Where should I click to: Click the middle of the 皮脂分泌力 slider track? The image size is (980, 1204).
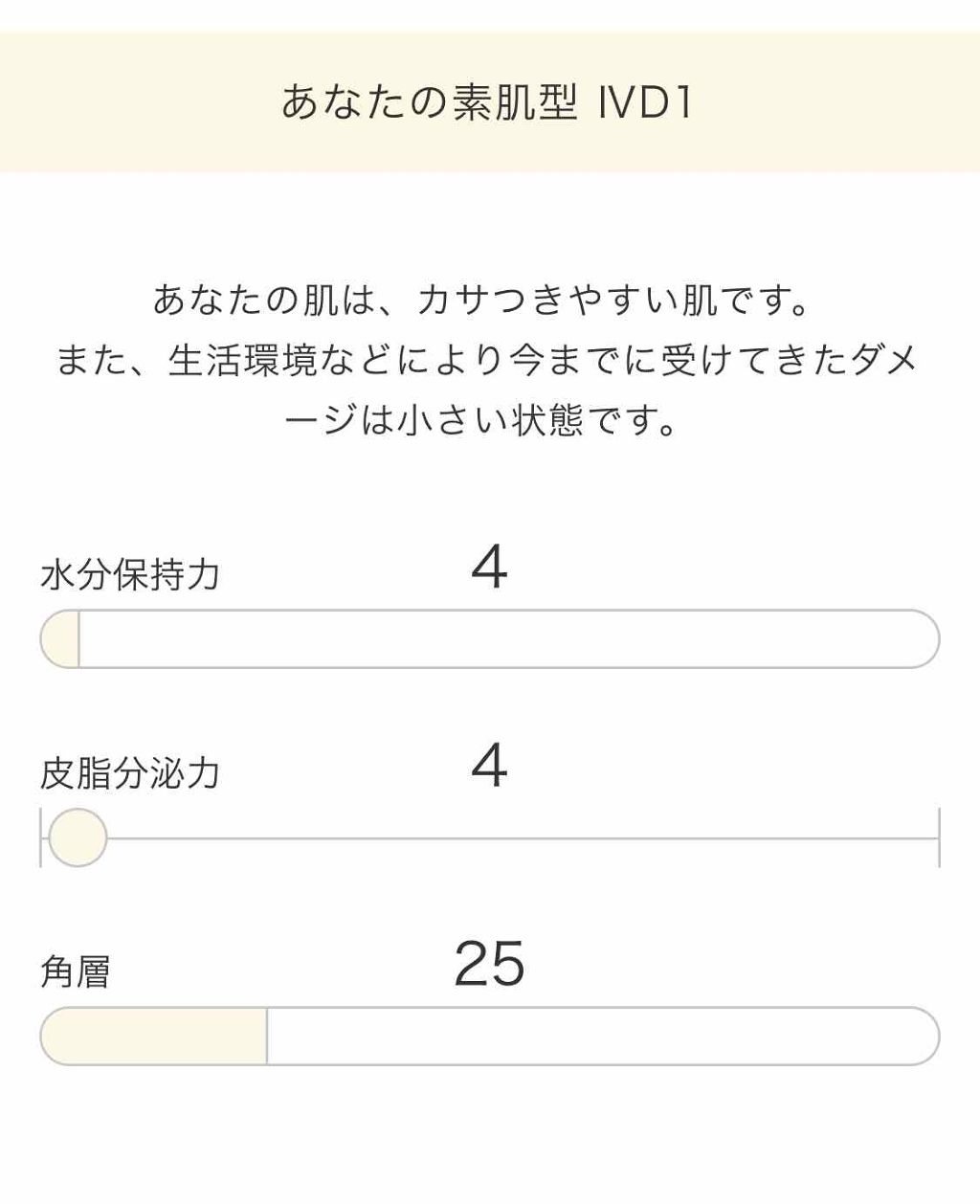pyautogui.click(x=490, y=838)
